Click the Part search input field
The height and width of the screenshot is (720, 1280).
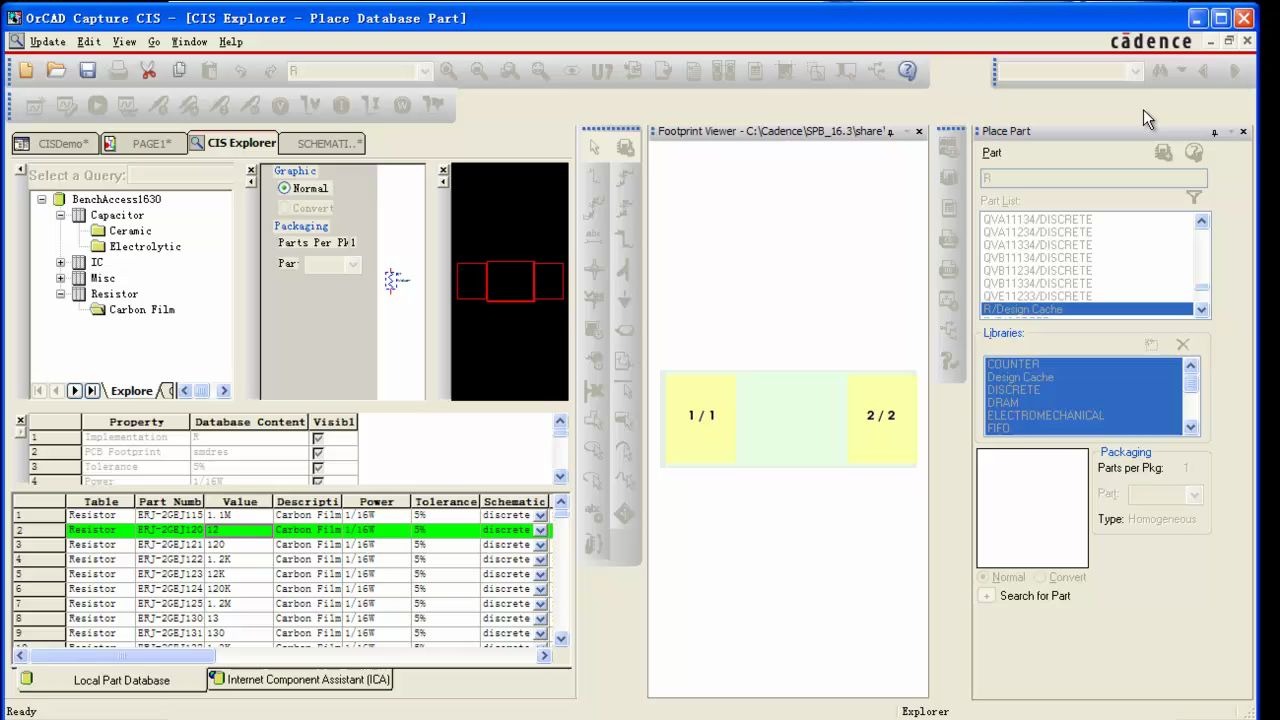click(1094, 179)
